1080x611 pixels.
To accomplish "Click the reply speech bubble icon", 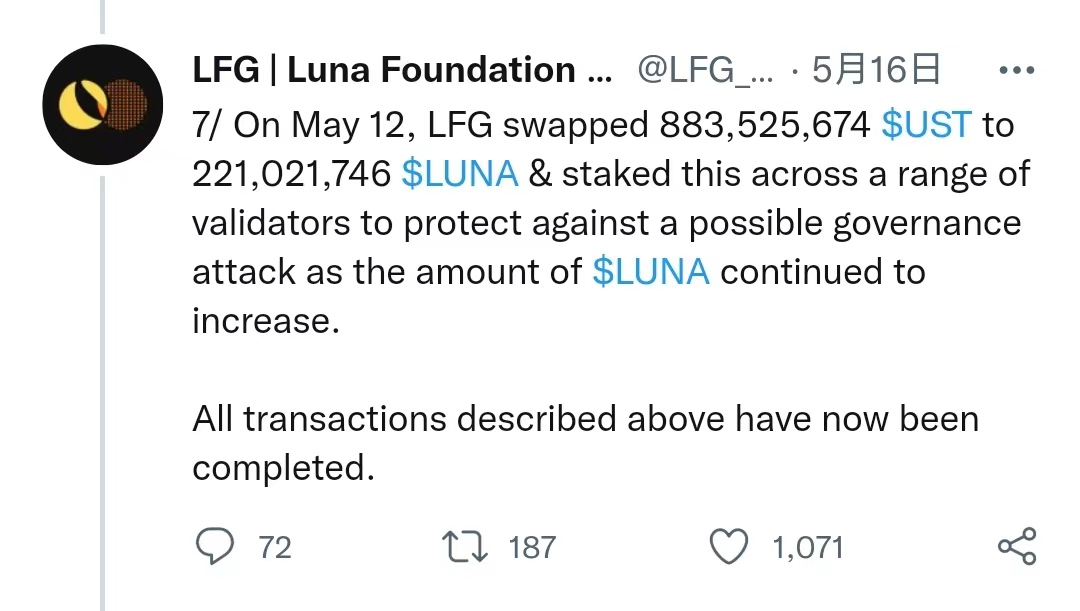I will tap(215, 546).
